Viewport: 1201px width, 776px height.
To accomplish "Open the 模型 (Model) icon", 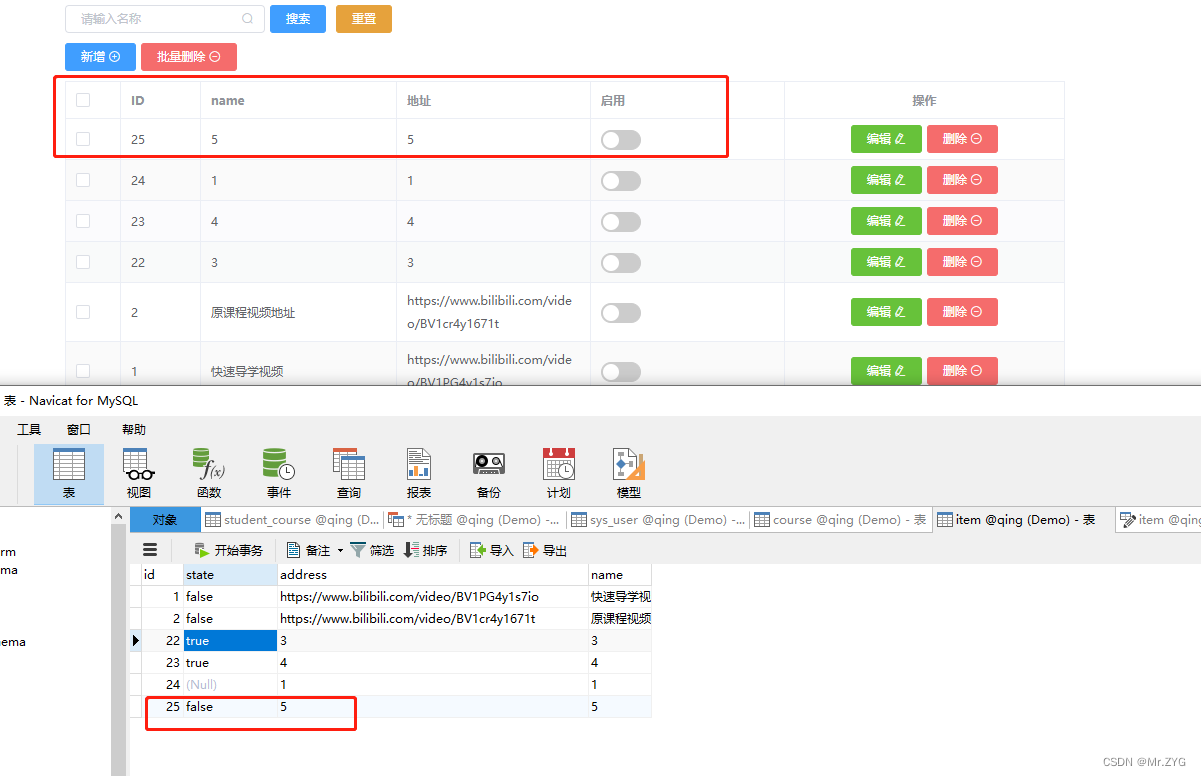I will pos(628,470).
